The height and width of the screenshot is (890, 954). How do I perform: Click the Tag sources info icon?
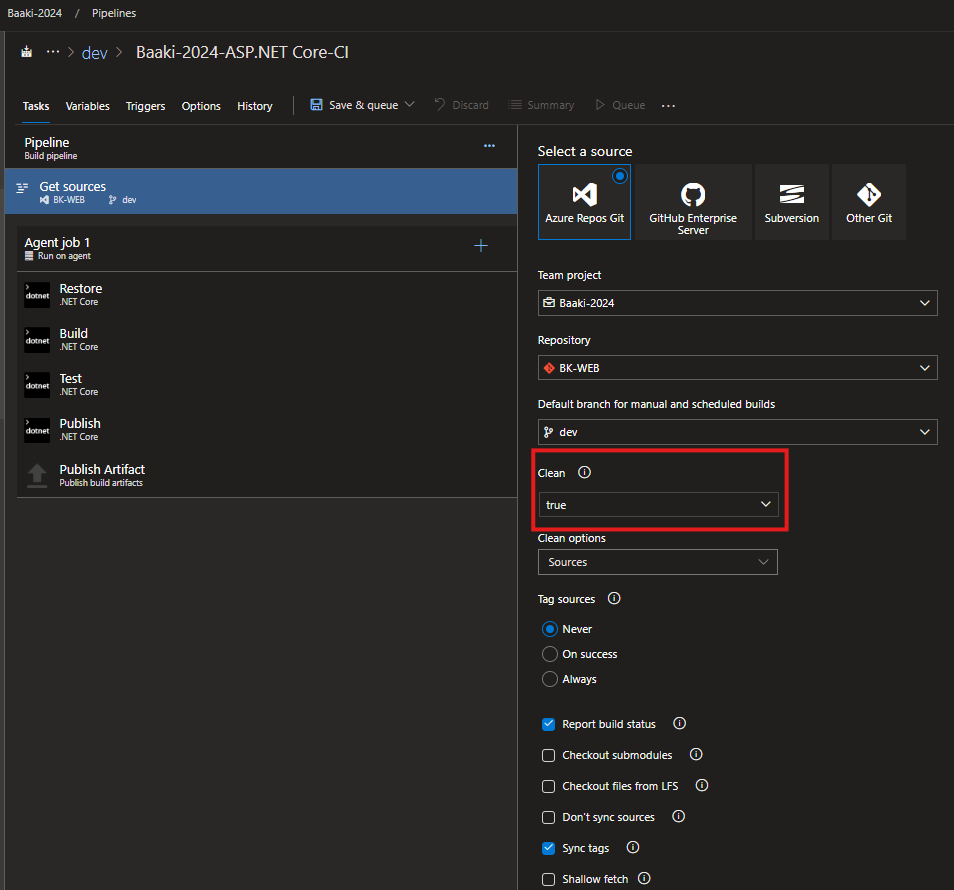(x=614, y=598)
